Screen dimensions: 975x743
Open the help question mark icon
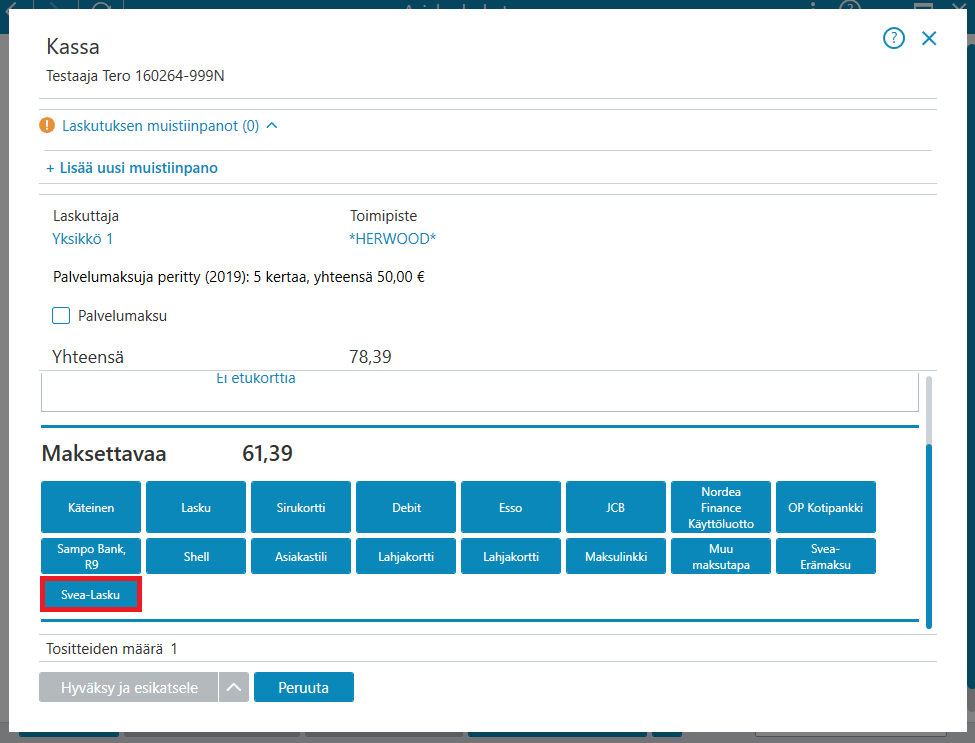(894, 39)
